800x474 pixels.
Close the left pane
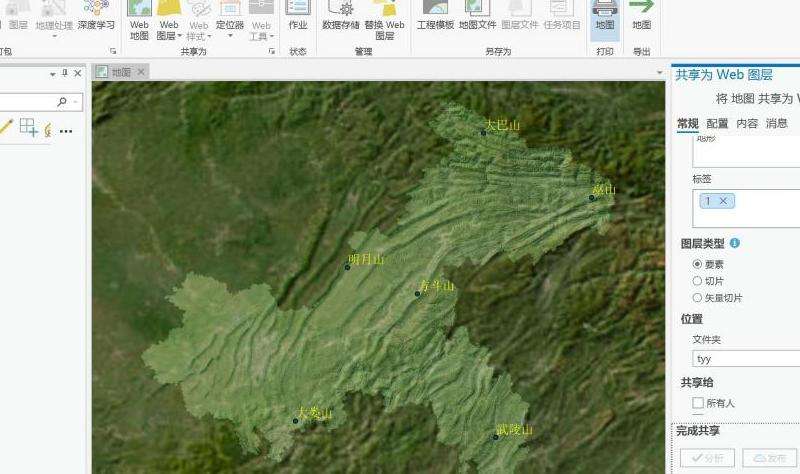click(78, 73)
